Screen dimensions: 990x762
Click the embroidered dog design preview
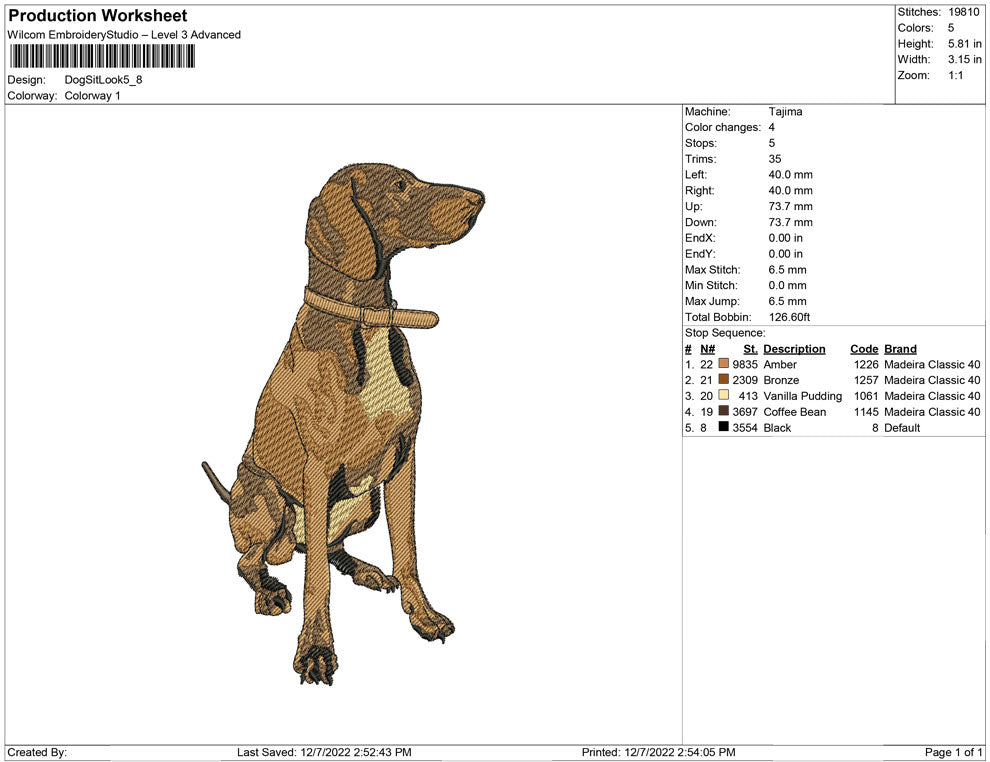point(343,425)
